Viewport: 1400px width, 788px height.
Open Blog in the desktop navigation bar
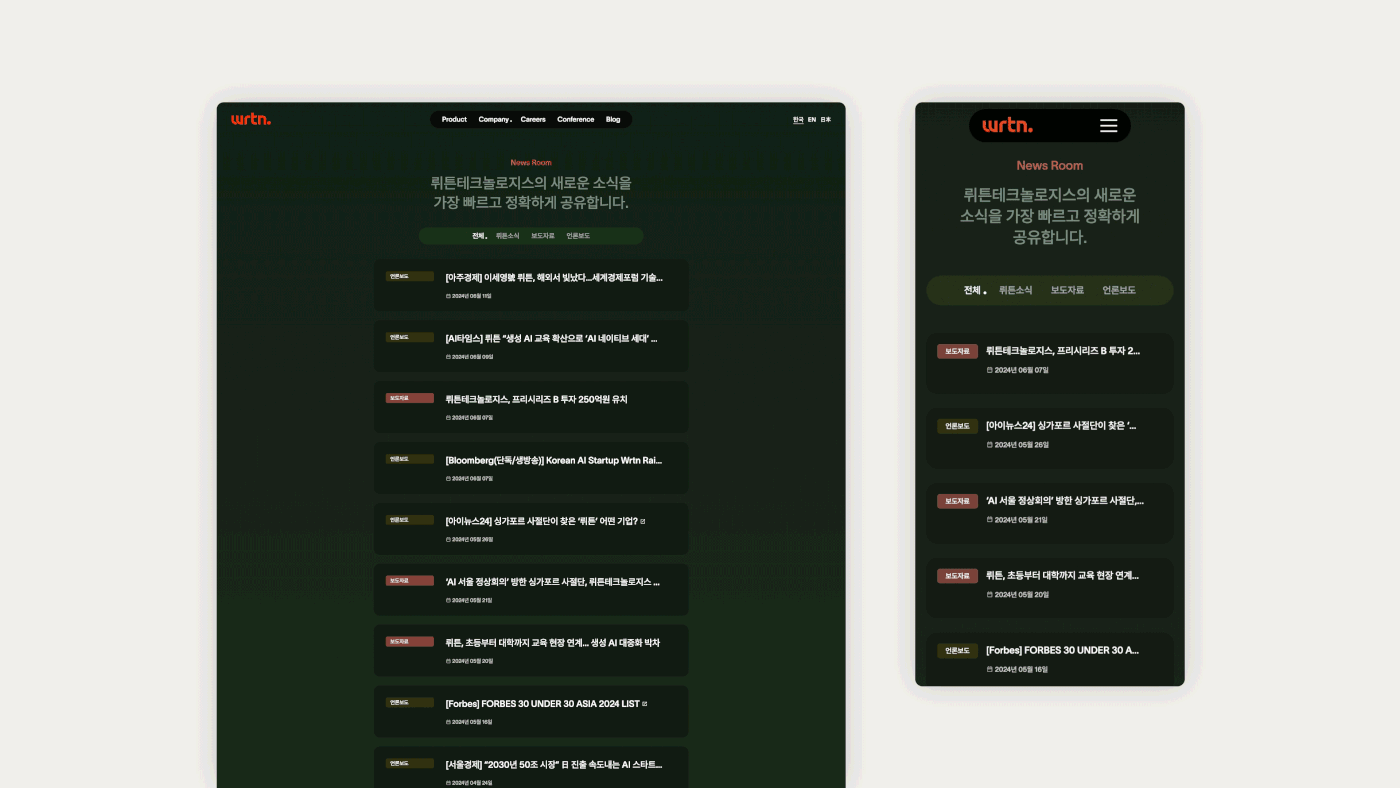click(613, 119)
